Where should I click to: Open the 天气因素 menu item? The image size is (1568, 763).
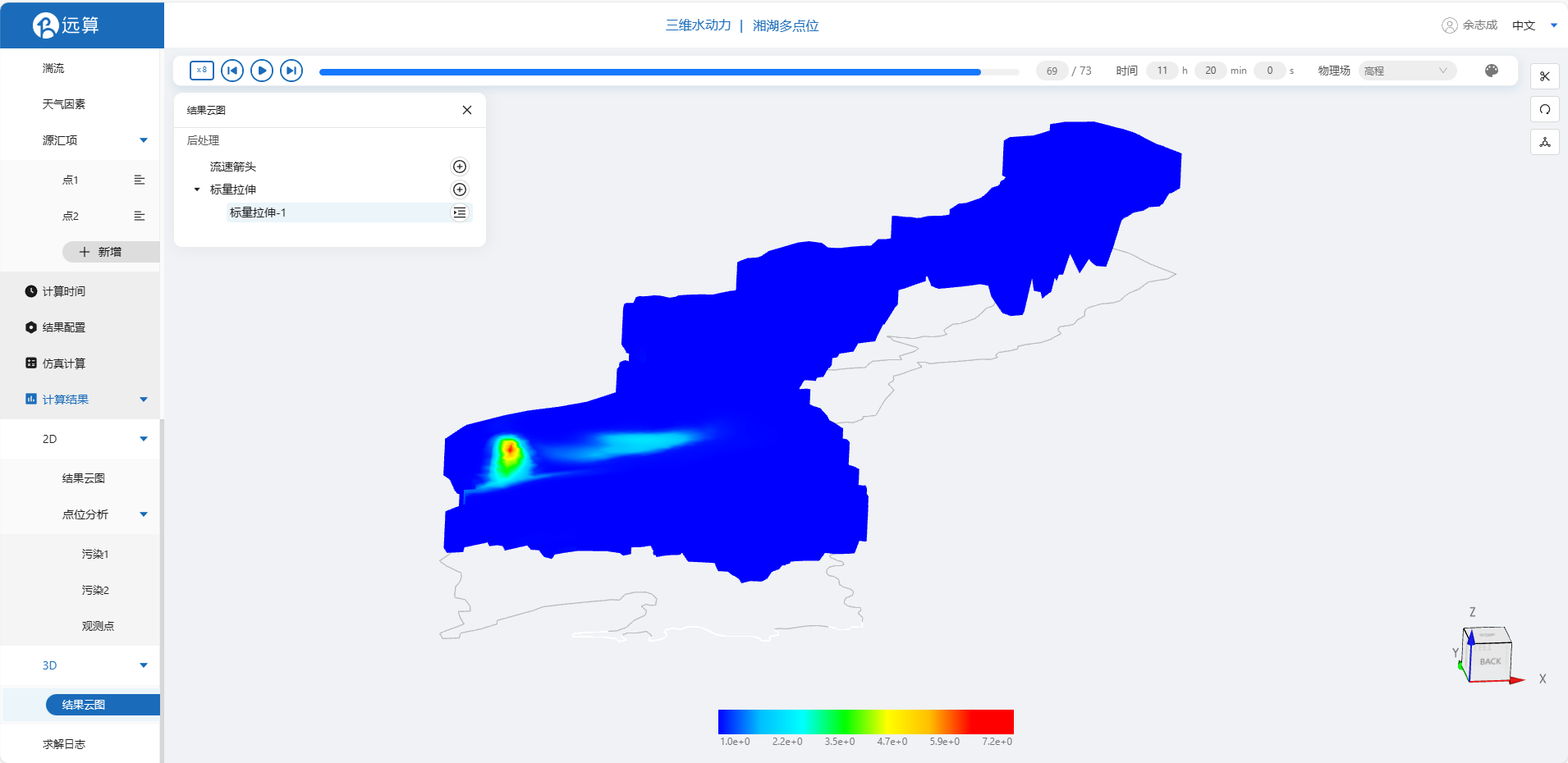[x=64, y=104]
